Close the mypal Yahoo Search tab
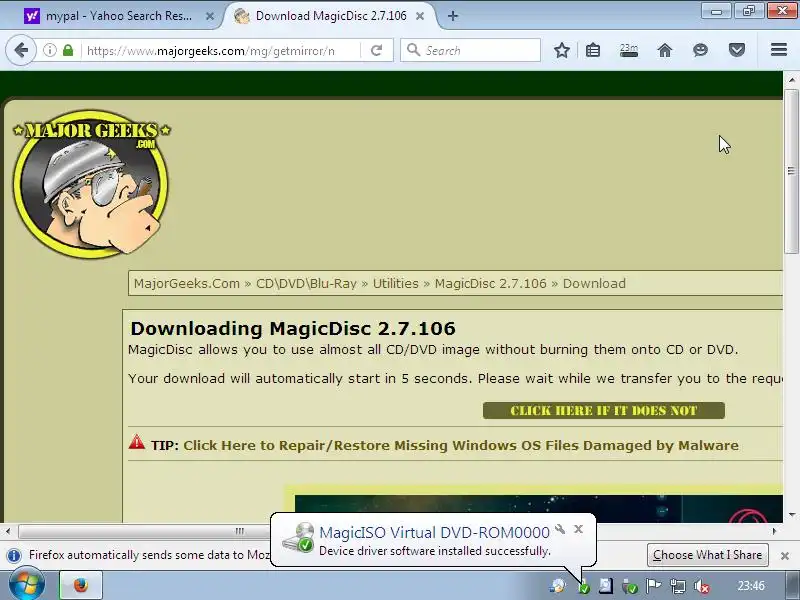Viewport: 800px width, 600px height. point(210,16)
